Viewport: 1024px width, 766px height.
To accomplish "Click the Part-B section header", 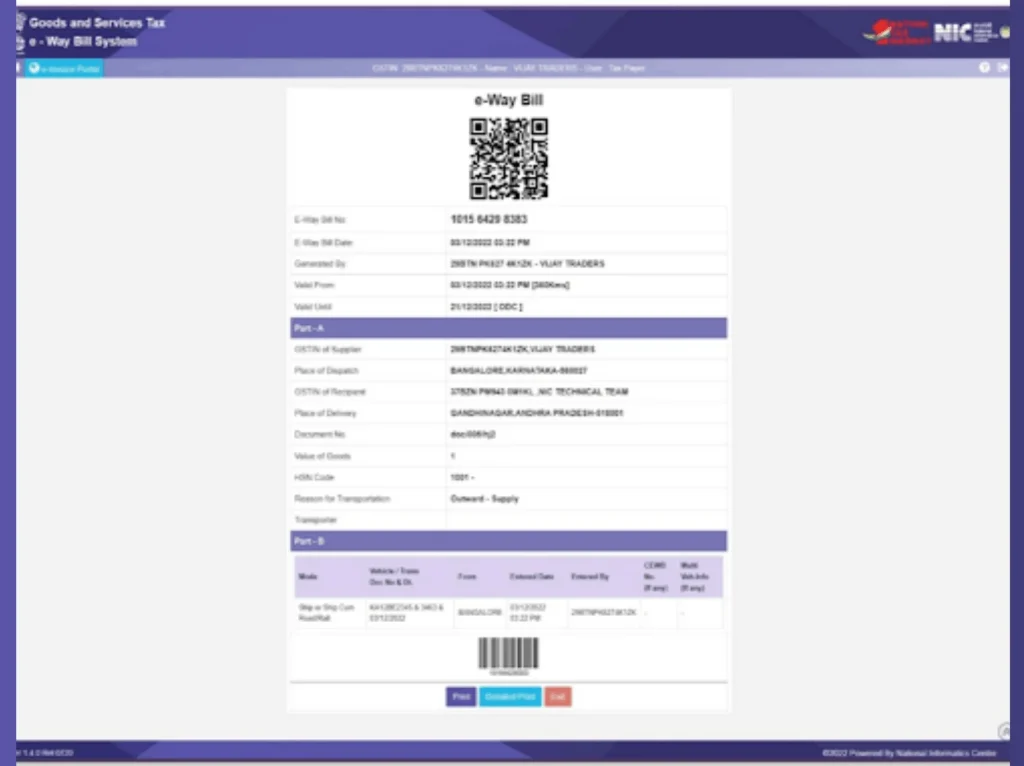I will tap(508, 541).
